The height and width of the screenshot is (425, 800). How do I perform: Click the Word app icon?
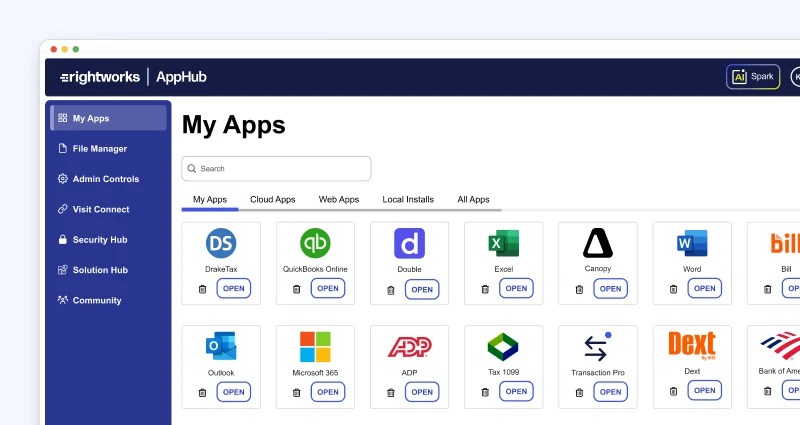pos(692,243)
